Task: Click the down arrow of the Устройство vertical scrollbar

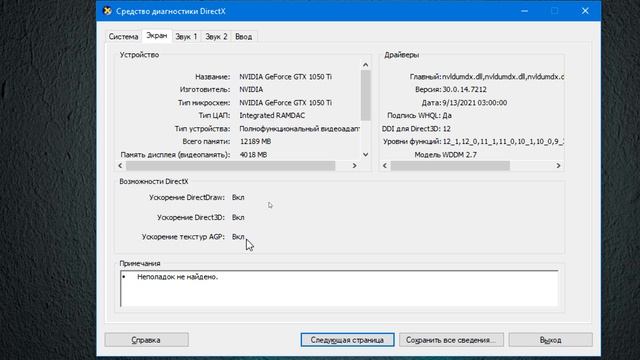Action: click(365, 154)
